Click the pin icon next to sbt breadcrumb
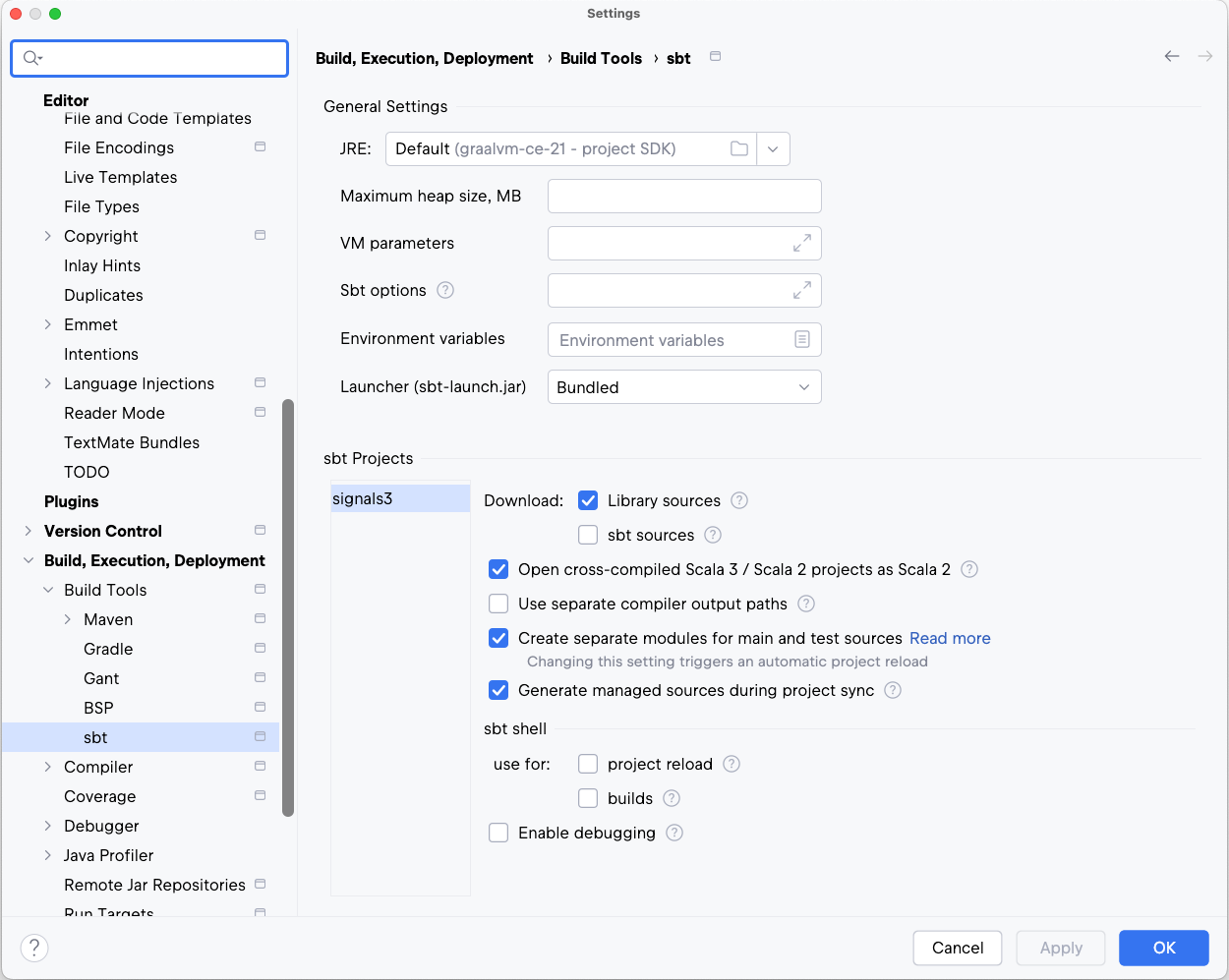Screen dimensions: 1229x980 coord(715,57)
